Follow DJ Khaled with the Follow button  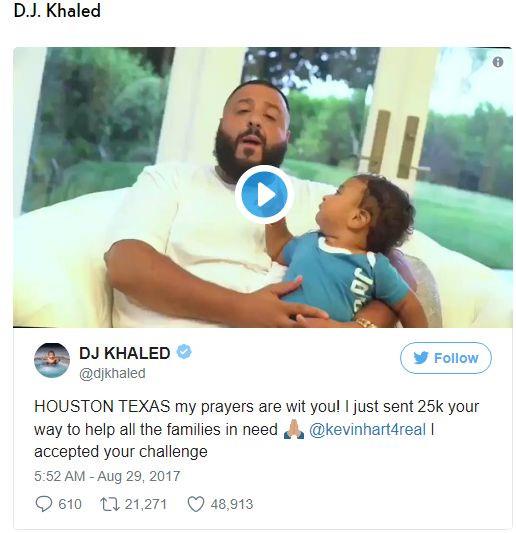(446, 358)
